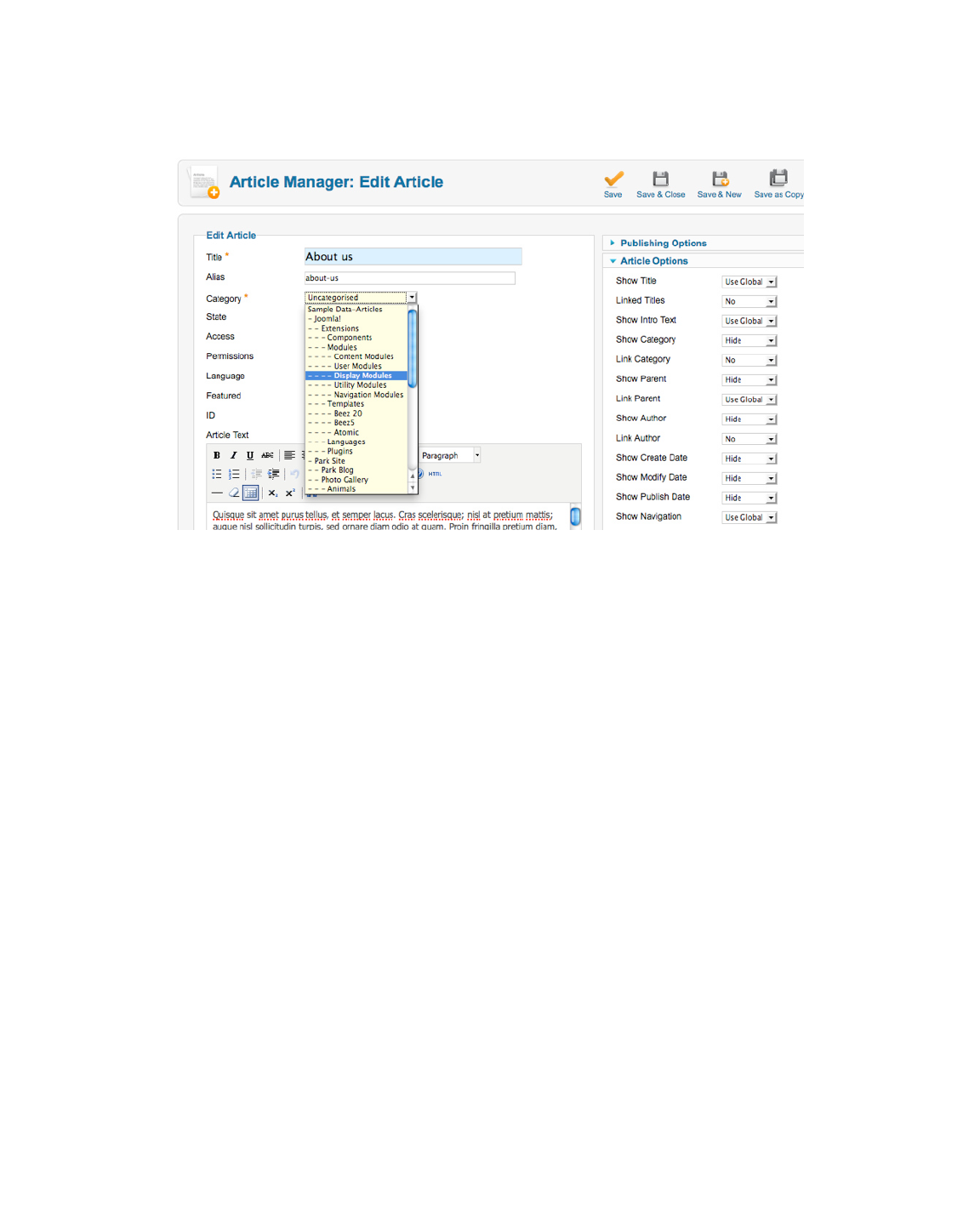Image resolution: width=980 pixels, height=1225 pixels.
Task: Open the Paragraph format dropdown
Action: coord(450,456)
